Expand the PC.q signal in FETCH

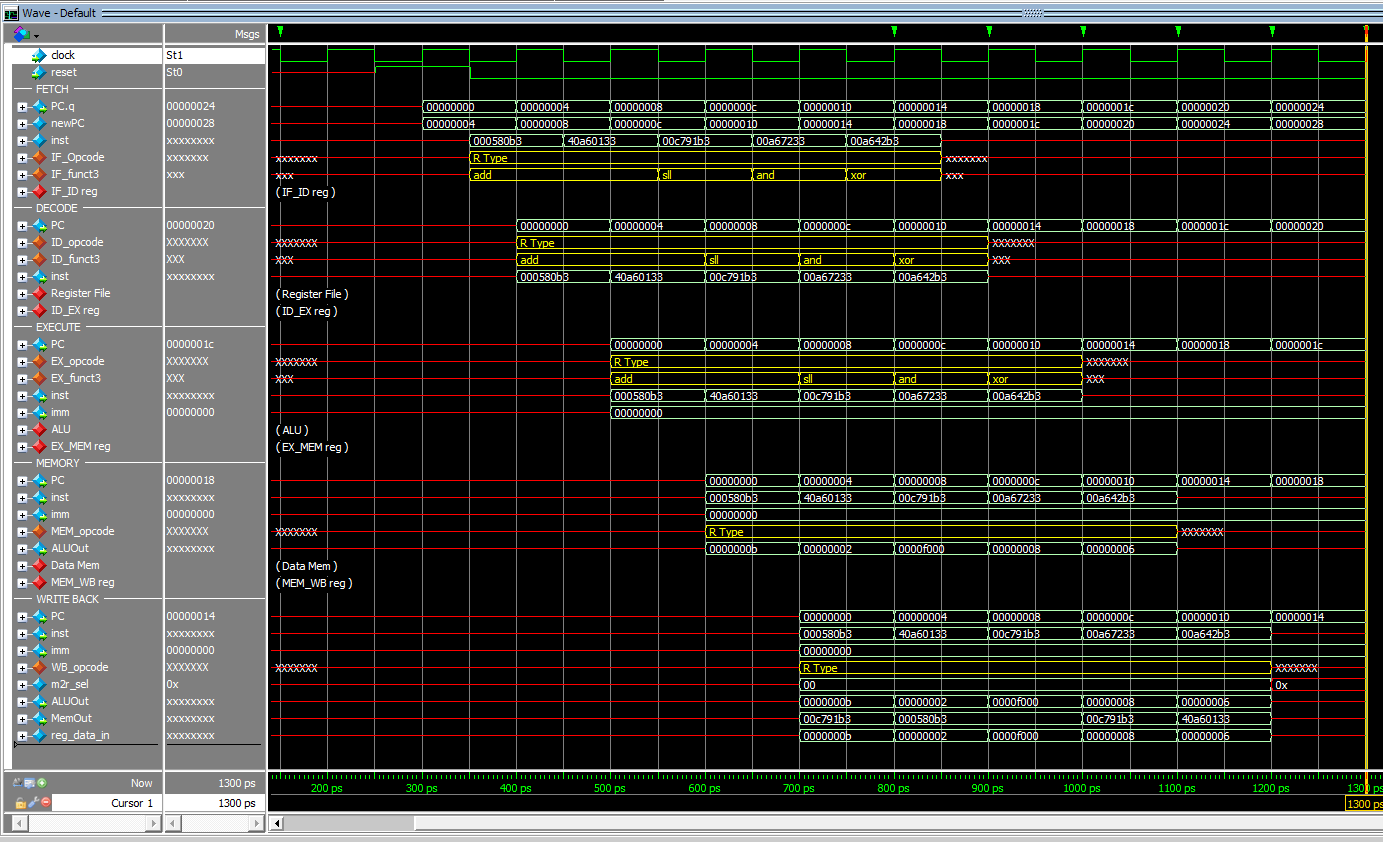click(x=22, y=106)
